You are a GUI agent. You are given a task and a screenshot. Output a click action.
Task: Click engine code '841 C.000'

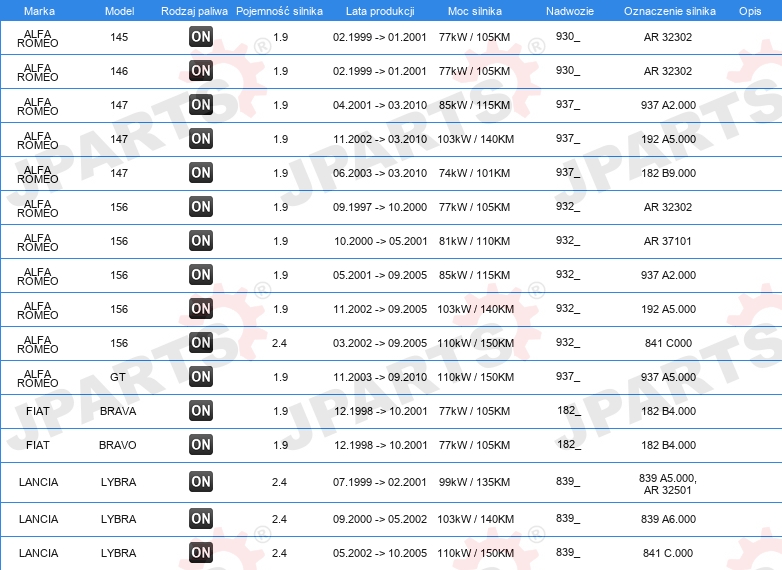pyautogui.click(x=668, y=553)
